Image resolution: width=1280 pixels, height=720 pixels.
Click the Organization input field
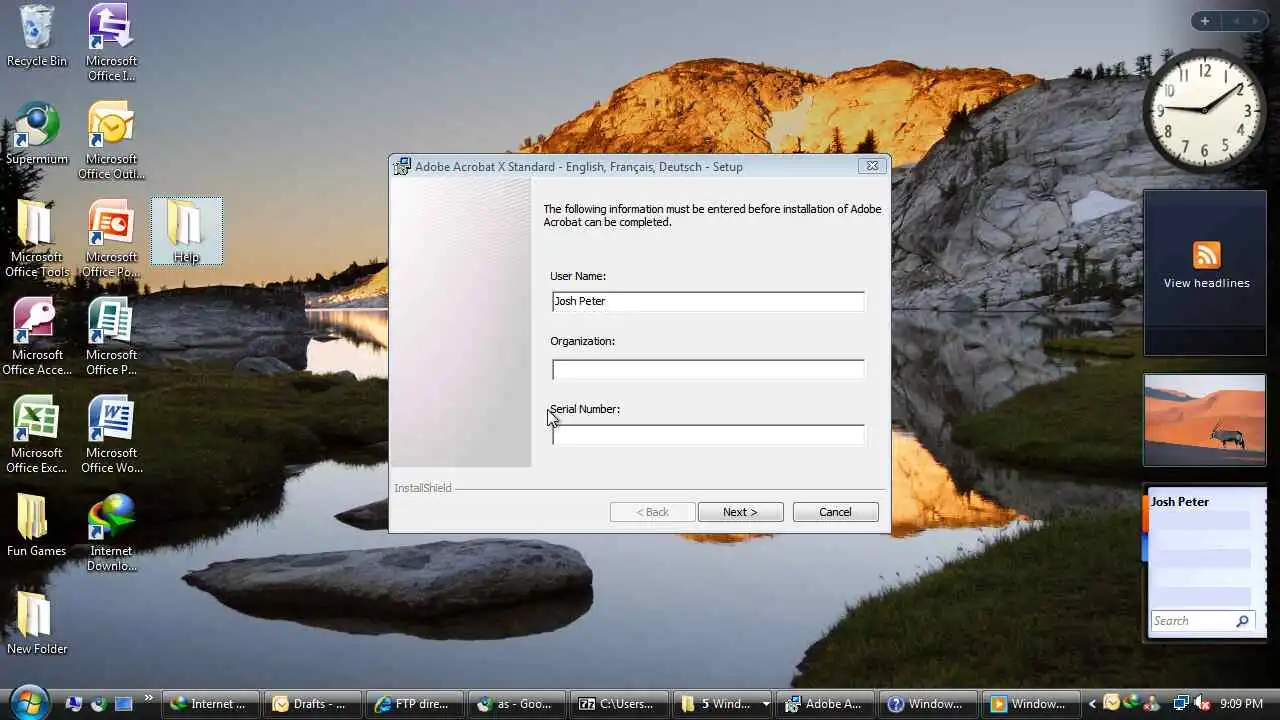[x=708, y=369]
